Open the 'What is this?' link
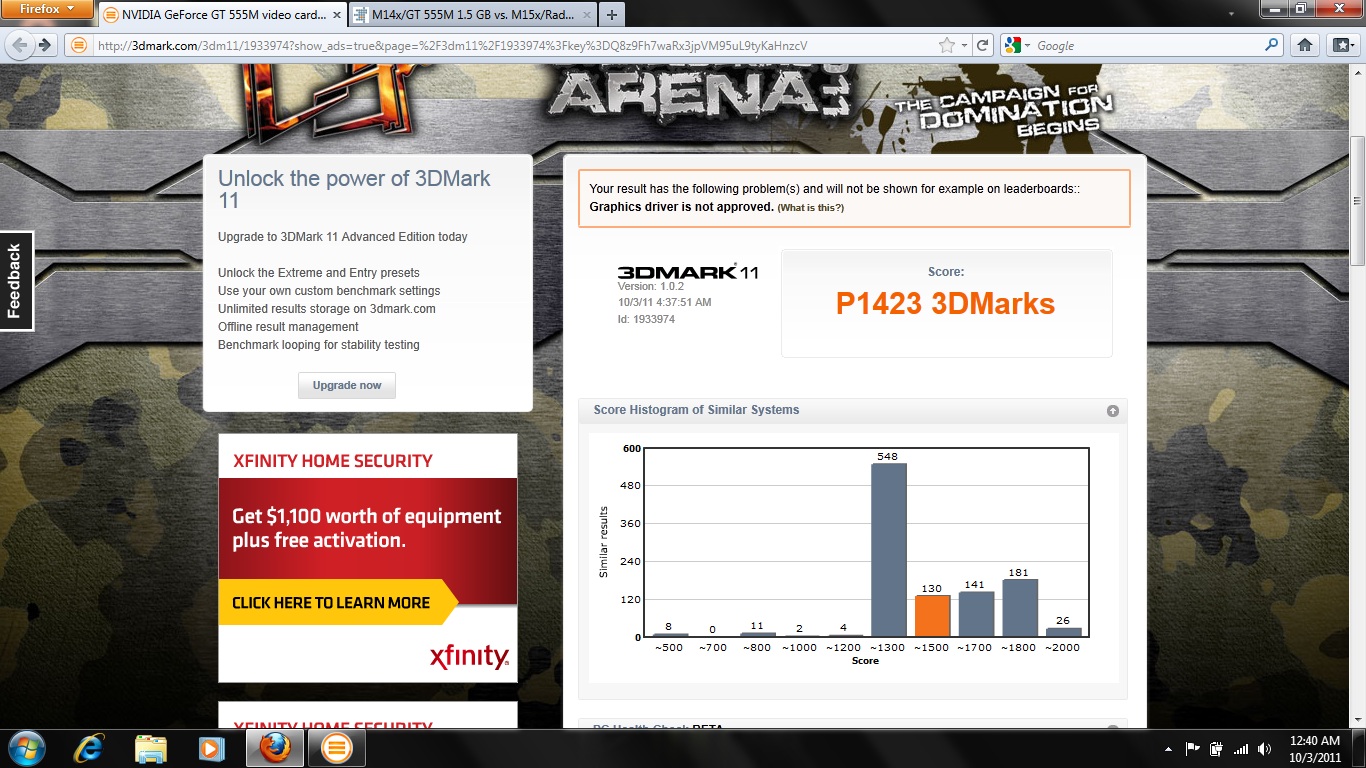1366x768 pixels. [x=811, y=207]
